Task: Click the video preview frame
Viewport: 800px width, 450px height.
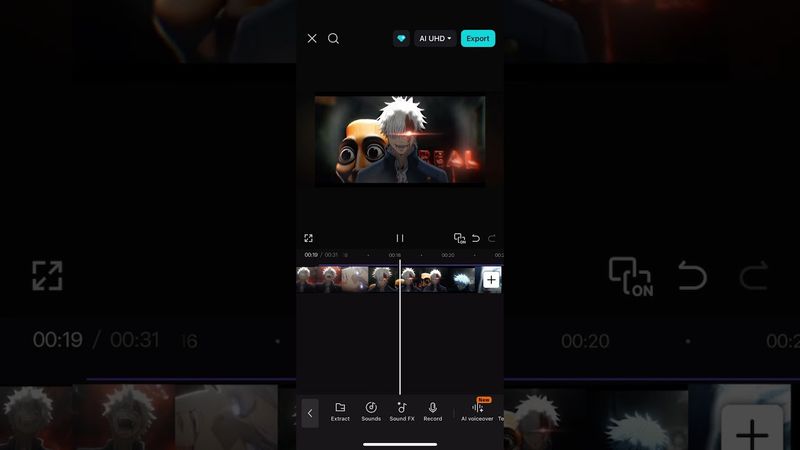Action: click(400, 140)
